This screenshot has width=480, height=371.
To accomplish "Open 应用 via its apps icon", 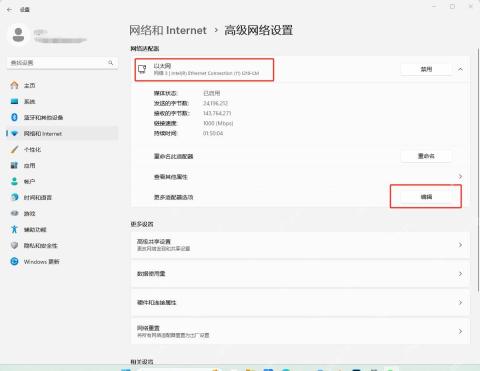I will [14, 165].
